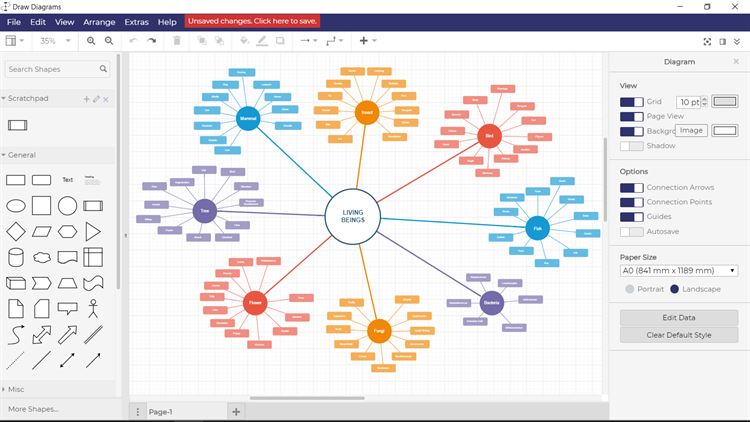Select the ellipse shape in General
The width and height of the screenshot is (750, 422).
click(x=16, y=206)
